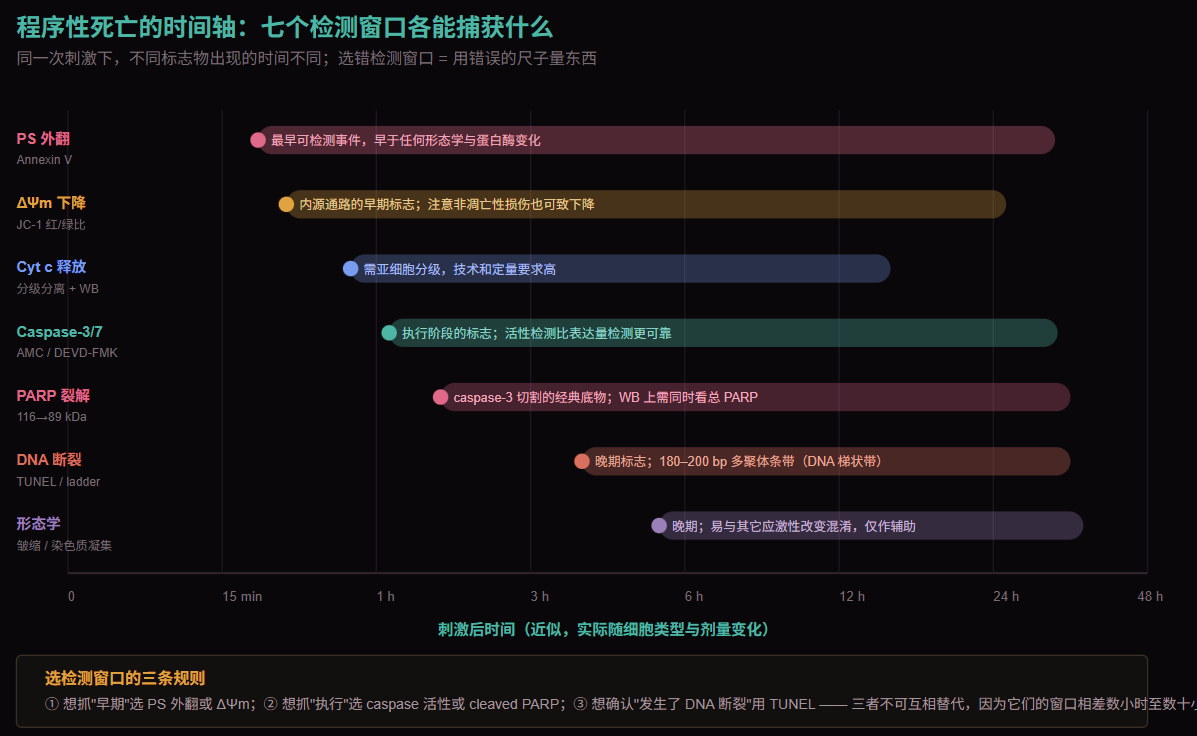Click the 6 h axis tick label
Image resolution: width=1197 pixels, height=736 pixels.
click(x=694, y=596)
